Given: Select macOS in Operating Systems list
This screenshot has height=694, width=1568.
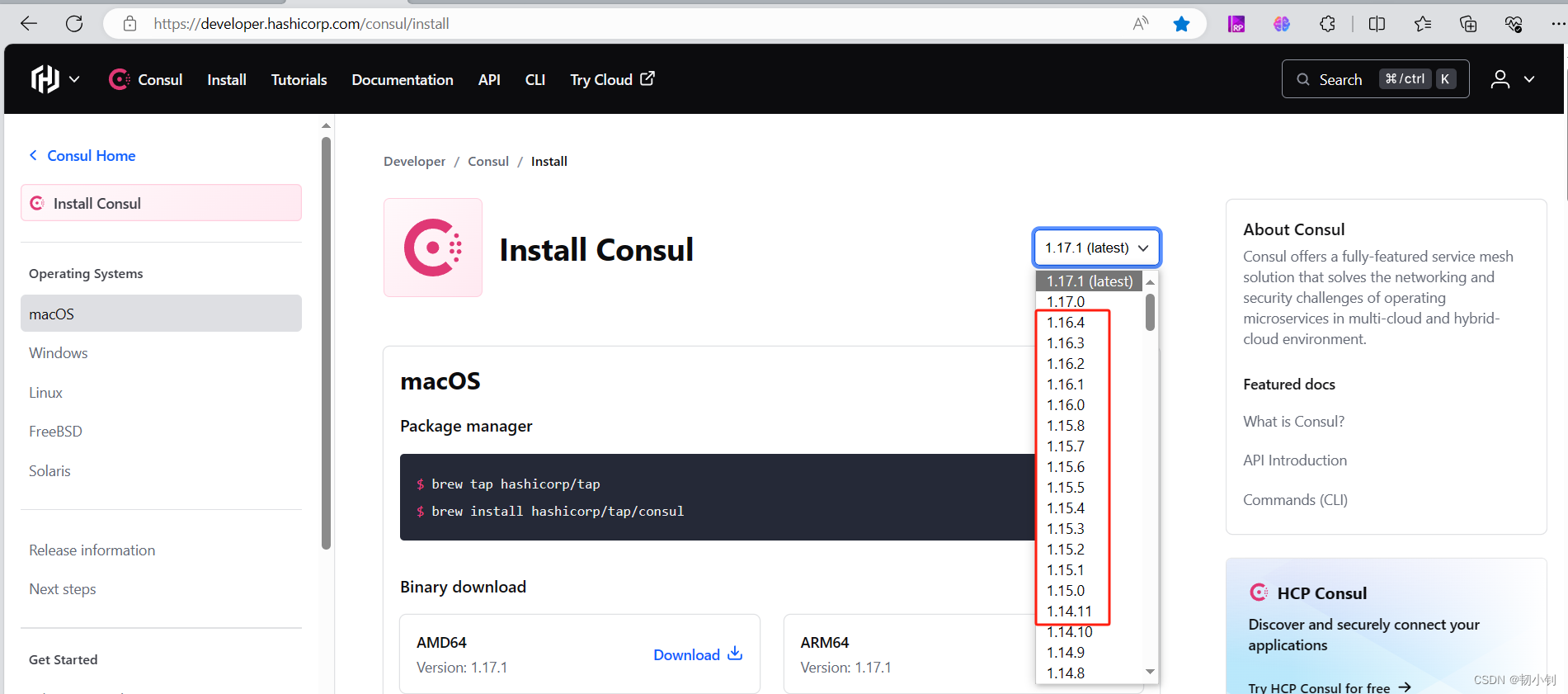Looking at the screenshot, I should [161, 314].
